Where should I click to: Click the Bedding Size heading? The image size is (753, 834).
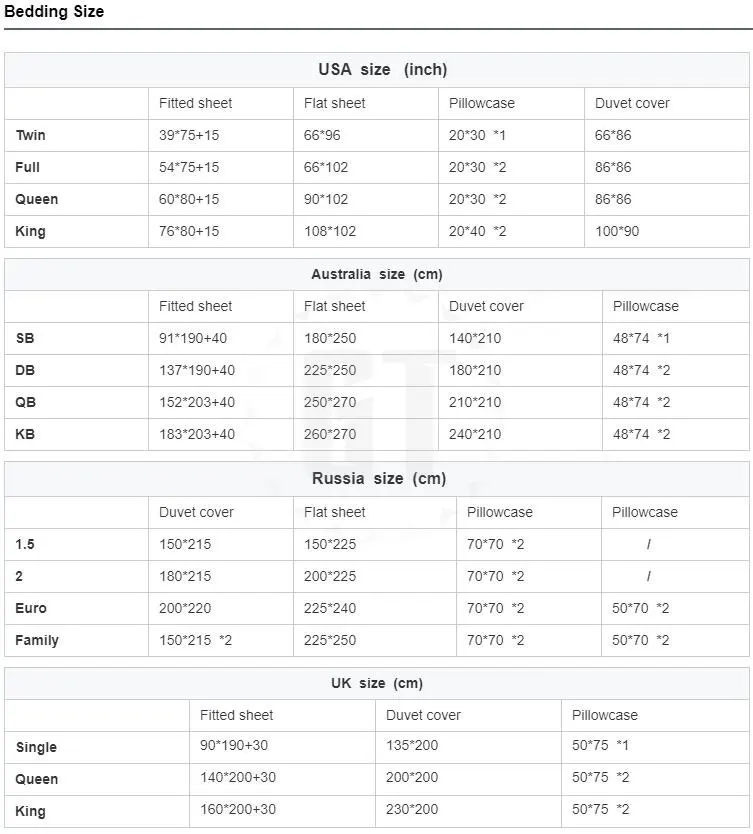[x=54, y=12]
